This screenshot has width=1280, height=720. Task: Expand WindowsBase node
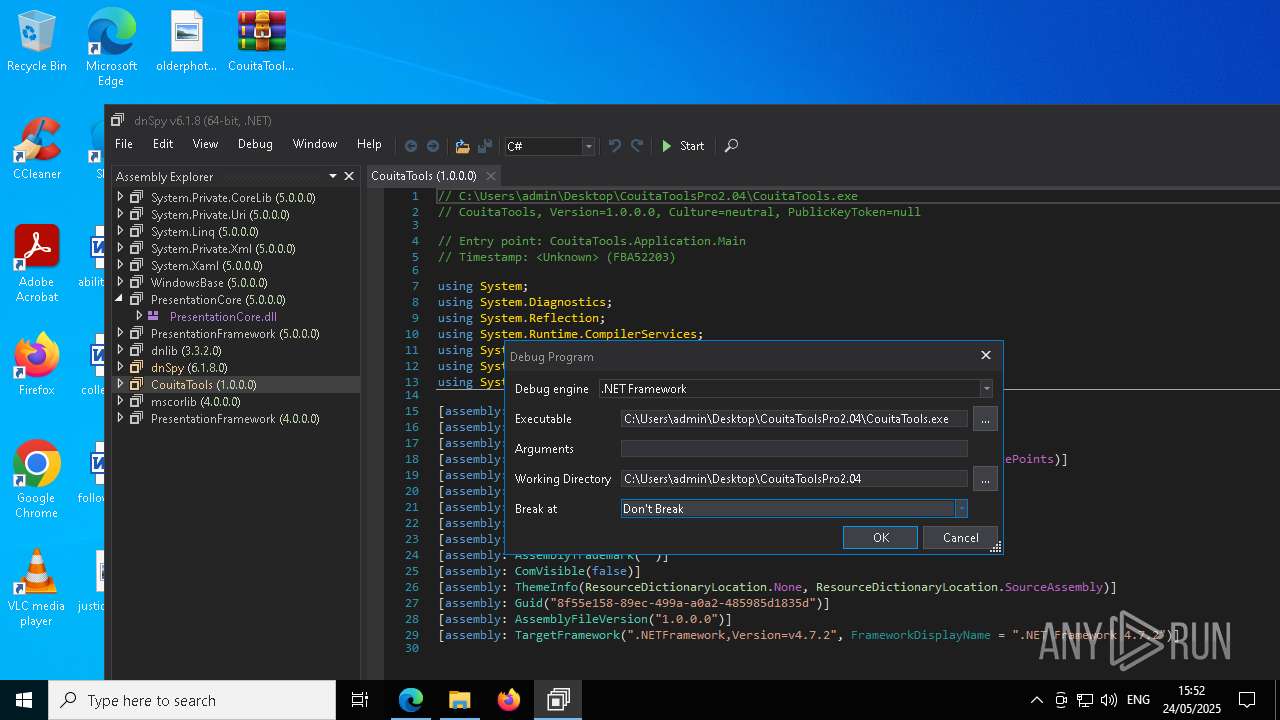(x=120, y=283)
